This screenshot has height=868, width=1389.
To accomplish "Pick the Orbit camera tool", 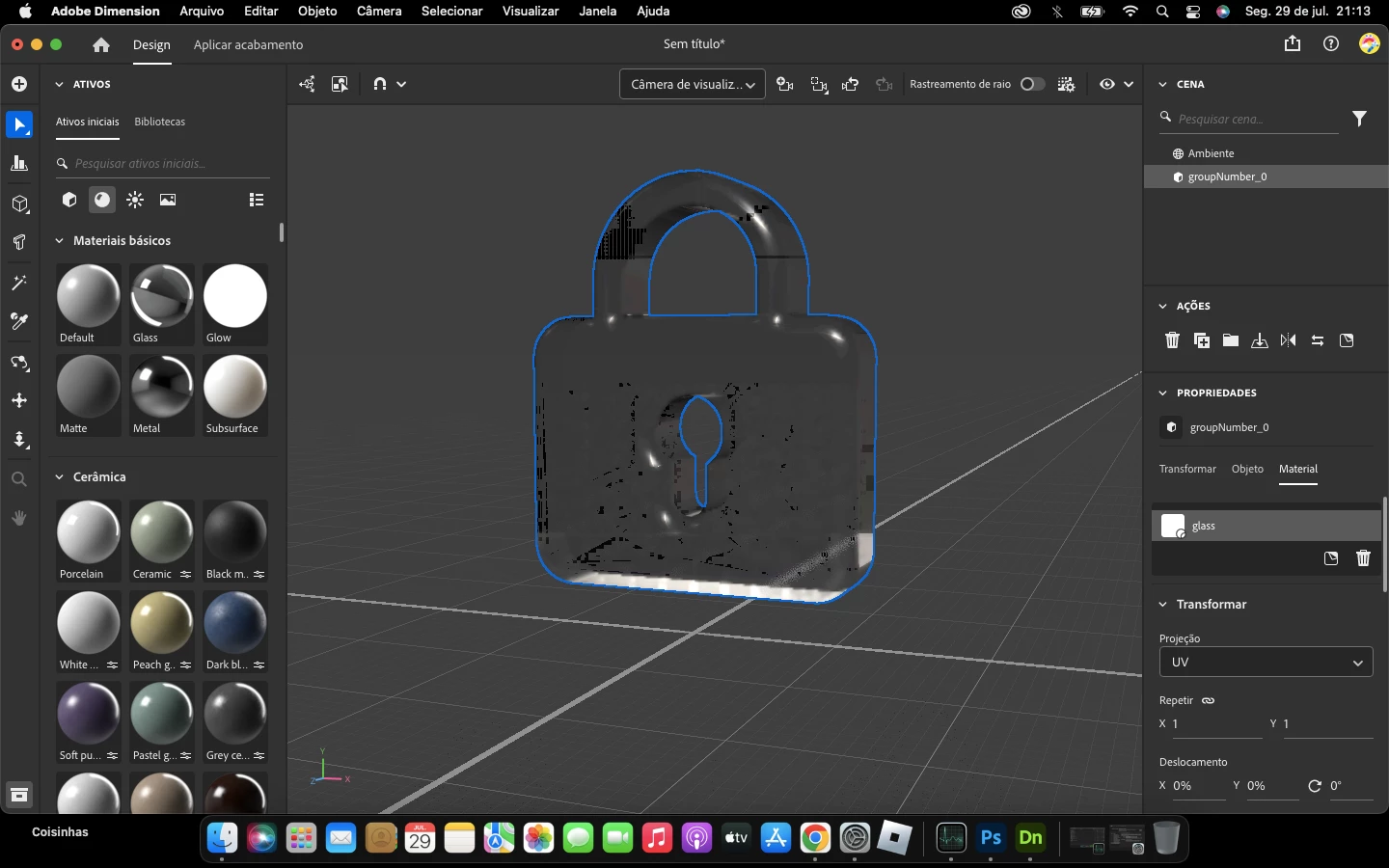I will (x=19, y=363).
